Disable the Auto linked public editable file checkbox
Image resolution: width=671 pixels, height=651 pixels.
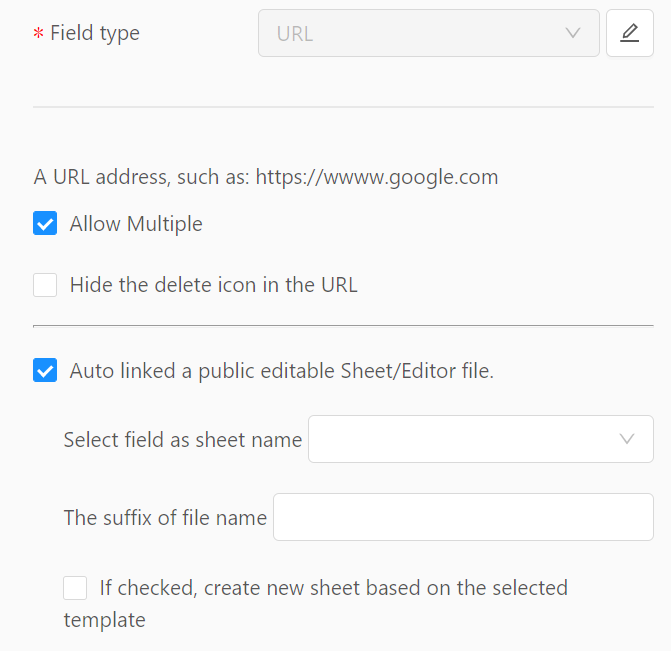pyautogui.click(x=45, y=370)
